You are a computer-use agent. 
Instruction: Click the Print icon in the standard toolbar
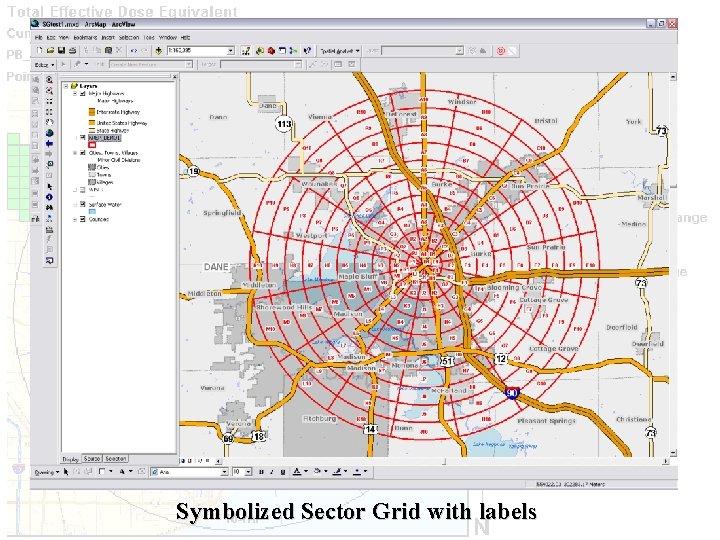pyautogui.click(x=72, y=51)
